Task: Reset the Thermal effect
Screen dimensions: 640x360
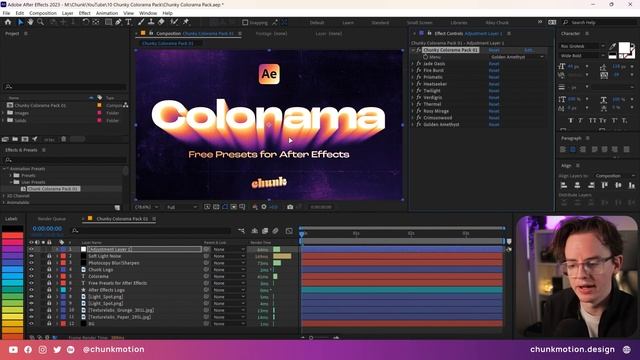Action: 494,104
